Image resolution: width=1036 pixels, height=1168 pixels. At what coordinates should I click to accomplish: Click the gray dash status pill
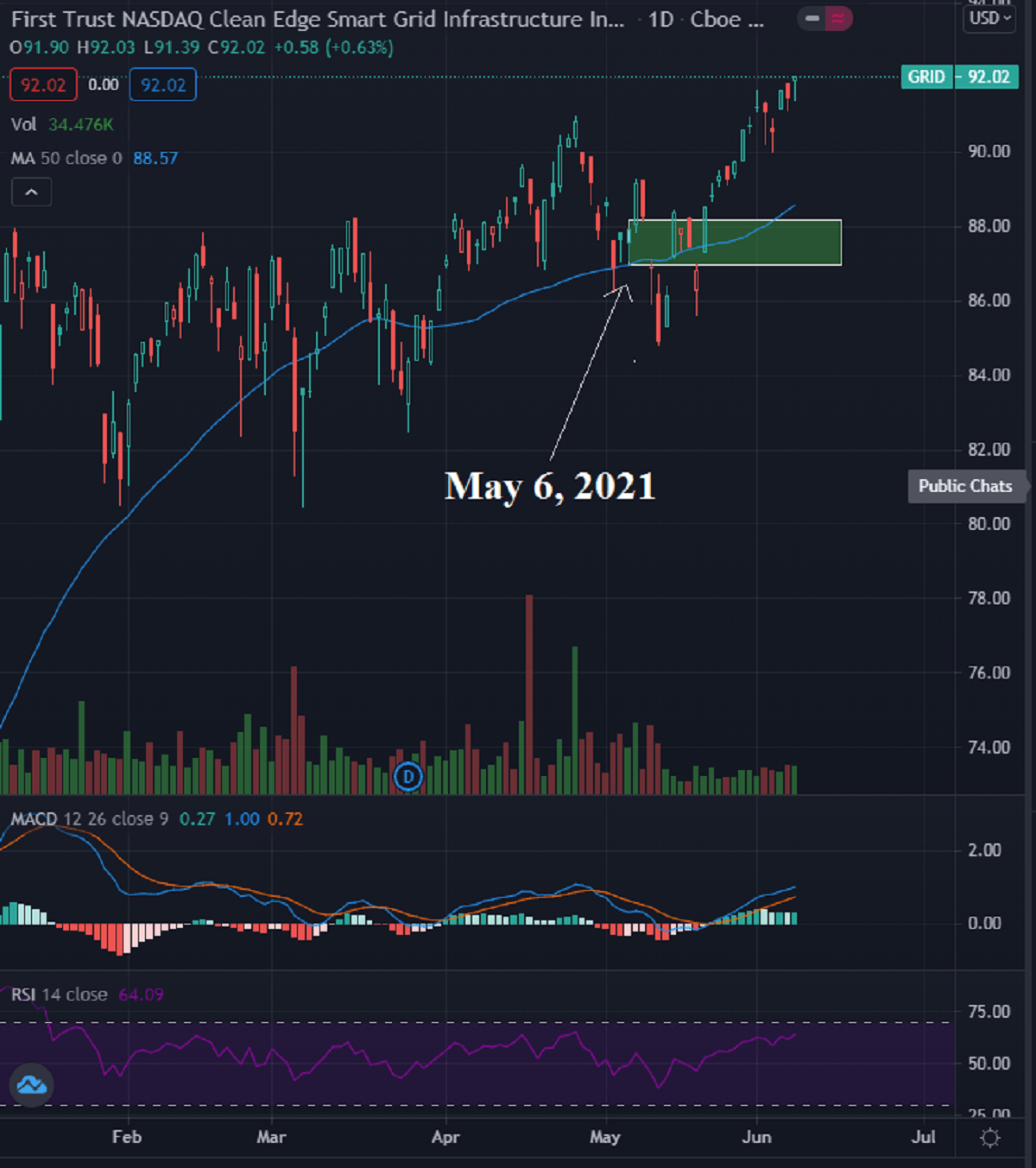[812, 18]
